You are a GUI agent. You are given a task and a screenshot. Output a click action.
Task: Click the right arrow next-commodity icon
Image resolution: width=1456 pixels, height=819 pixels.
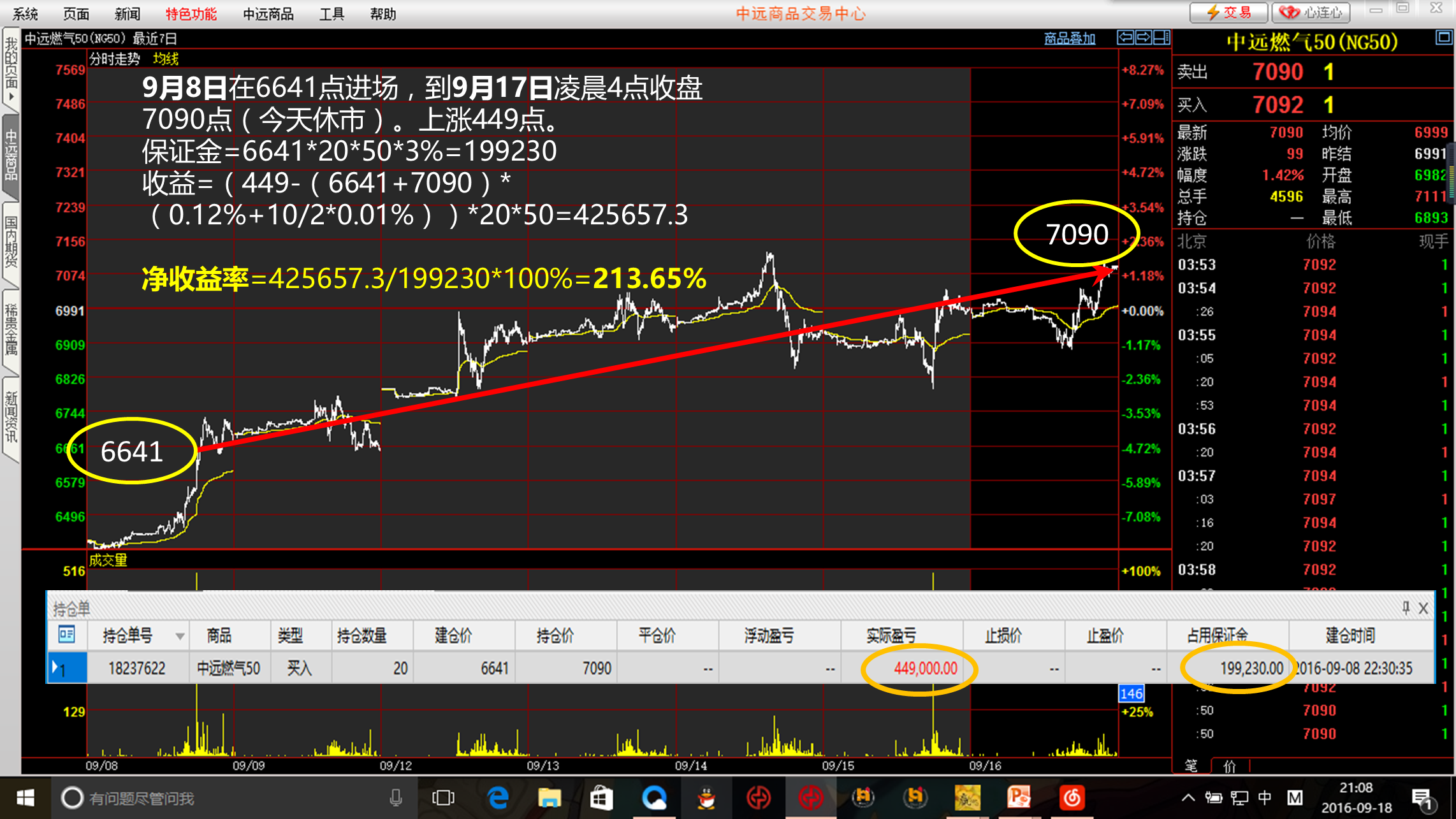click(x=1144, y=38)
